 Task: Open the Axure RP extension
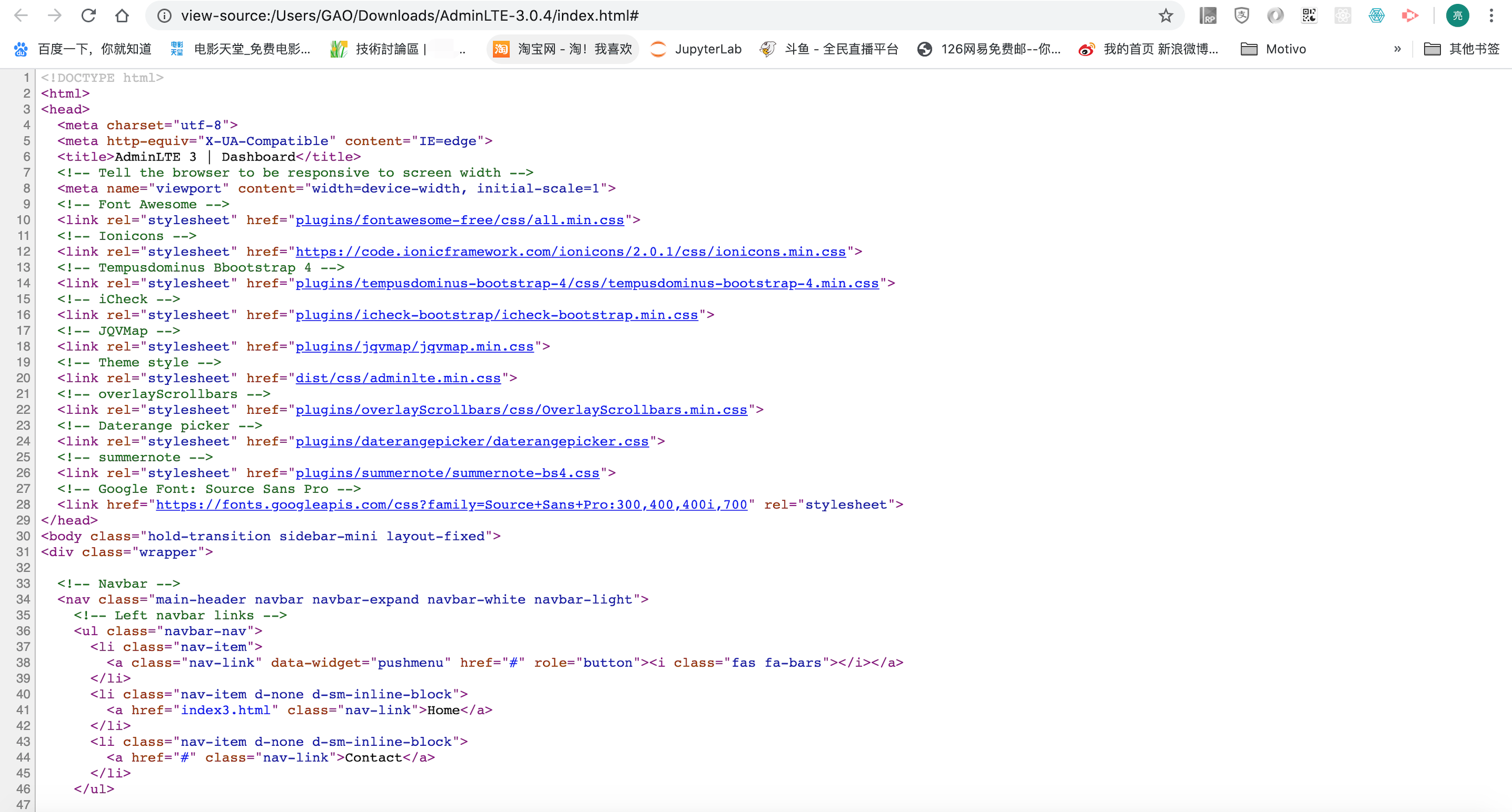pos(1207,16)
